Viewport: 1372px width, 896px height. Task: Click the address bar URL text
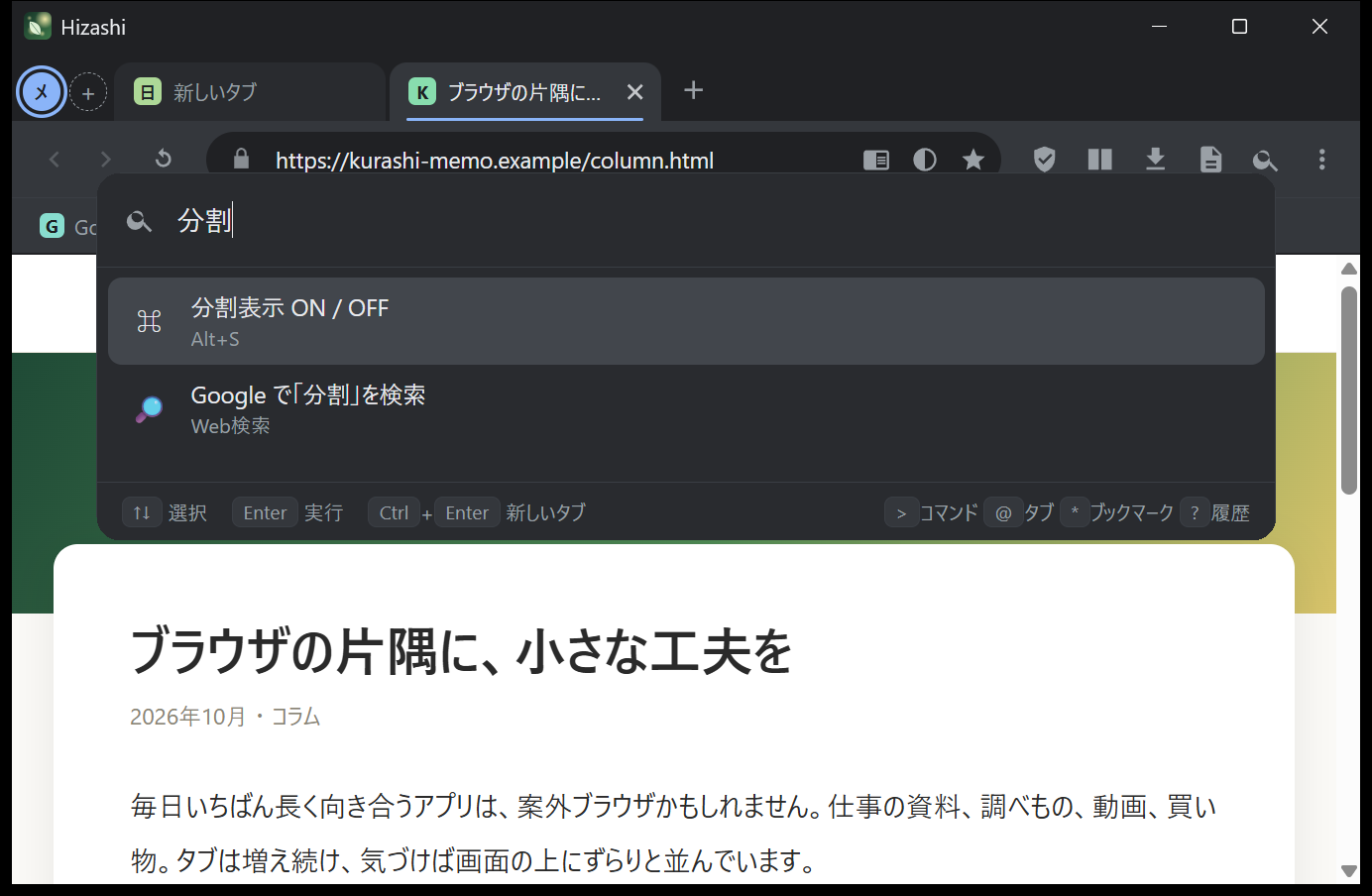click(495, 160)
